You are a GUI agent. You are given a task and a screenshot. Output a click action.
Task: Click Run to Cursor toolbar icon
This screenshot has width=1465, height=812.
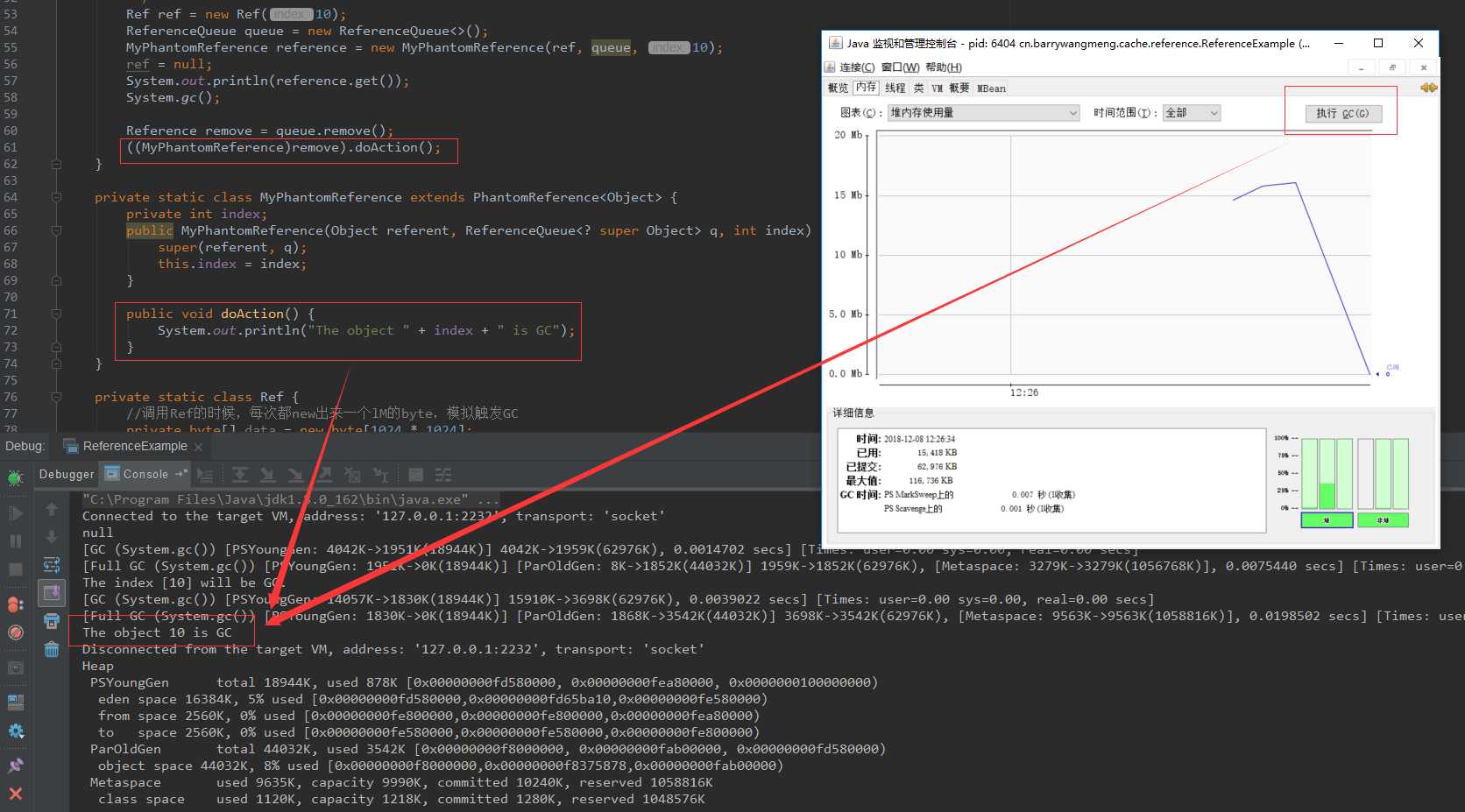click(380, 475)
